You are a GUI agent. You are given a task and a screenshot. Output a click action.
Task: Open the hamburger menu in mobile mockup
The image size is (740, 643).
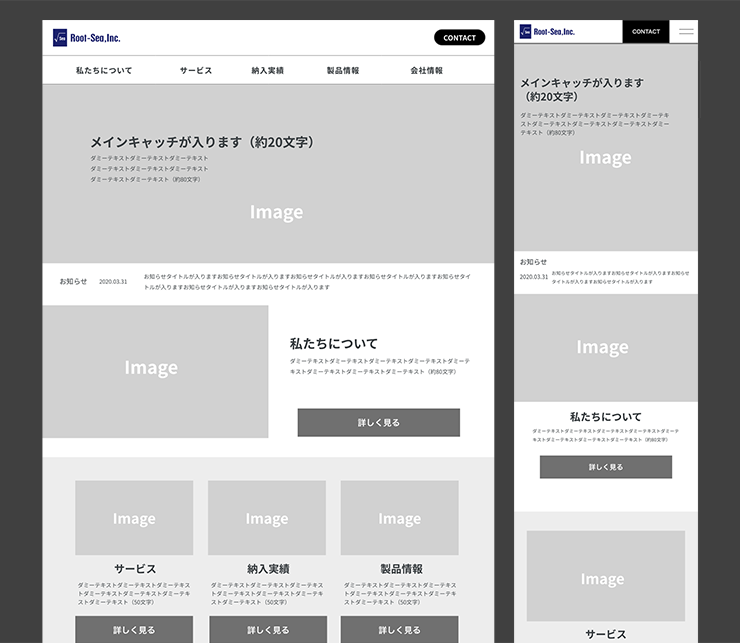[x=686, y=32]
